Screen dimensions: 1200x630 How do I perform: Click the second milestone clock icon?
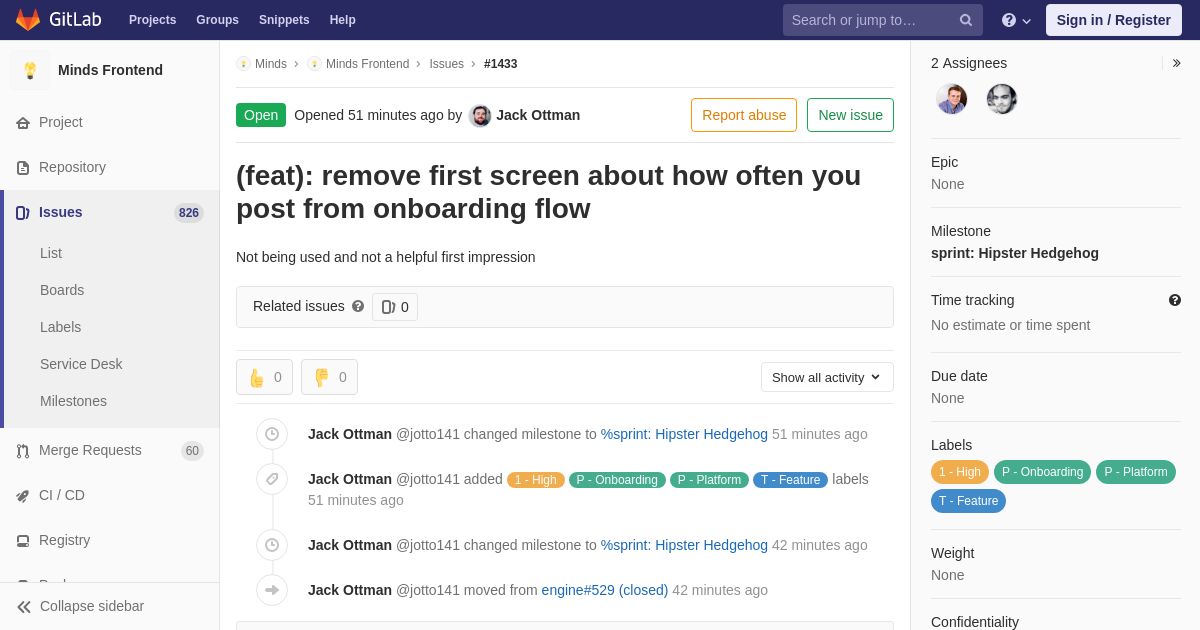272,545
